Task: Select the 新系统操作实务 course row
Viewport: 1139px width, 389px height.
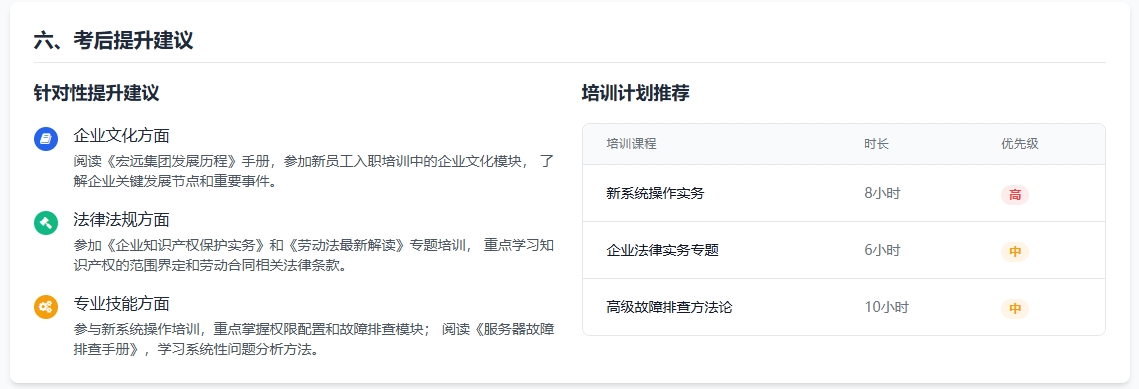Action: 843,194
